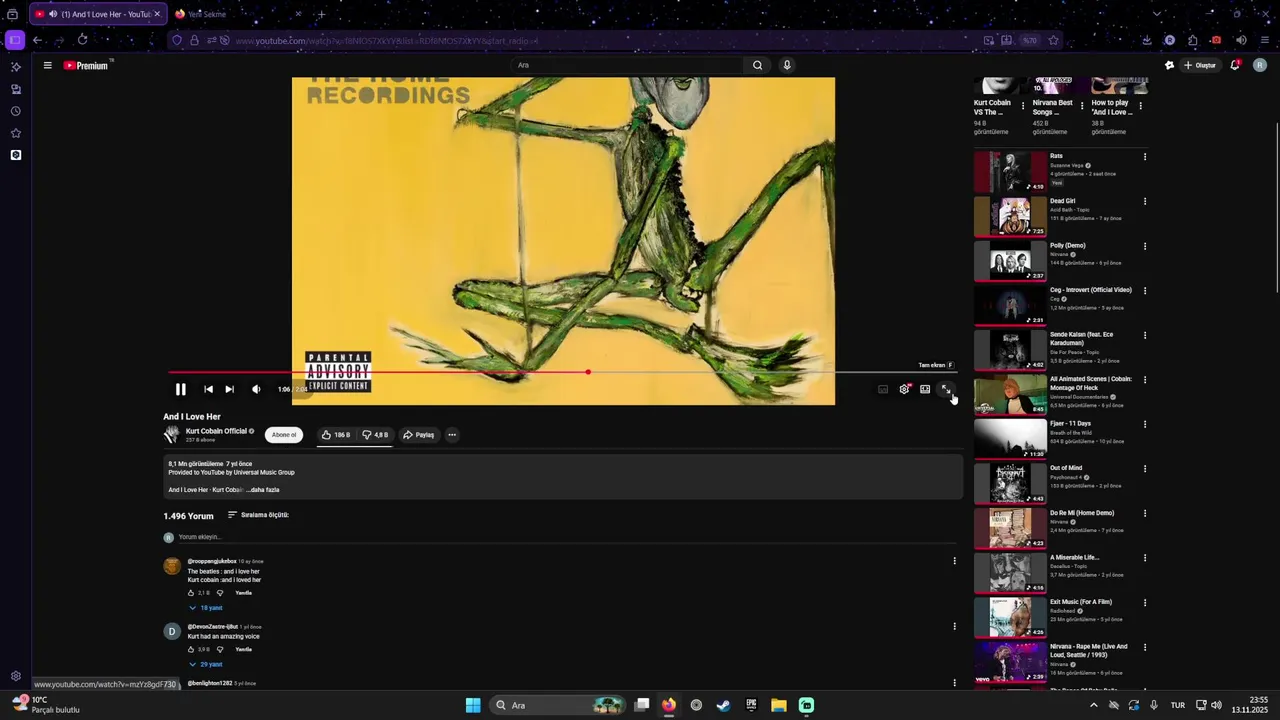Expand description with ...daha fazla
This screenshot has width=1280, height=720.
tap(264, 490)
